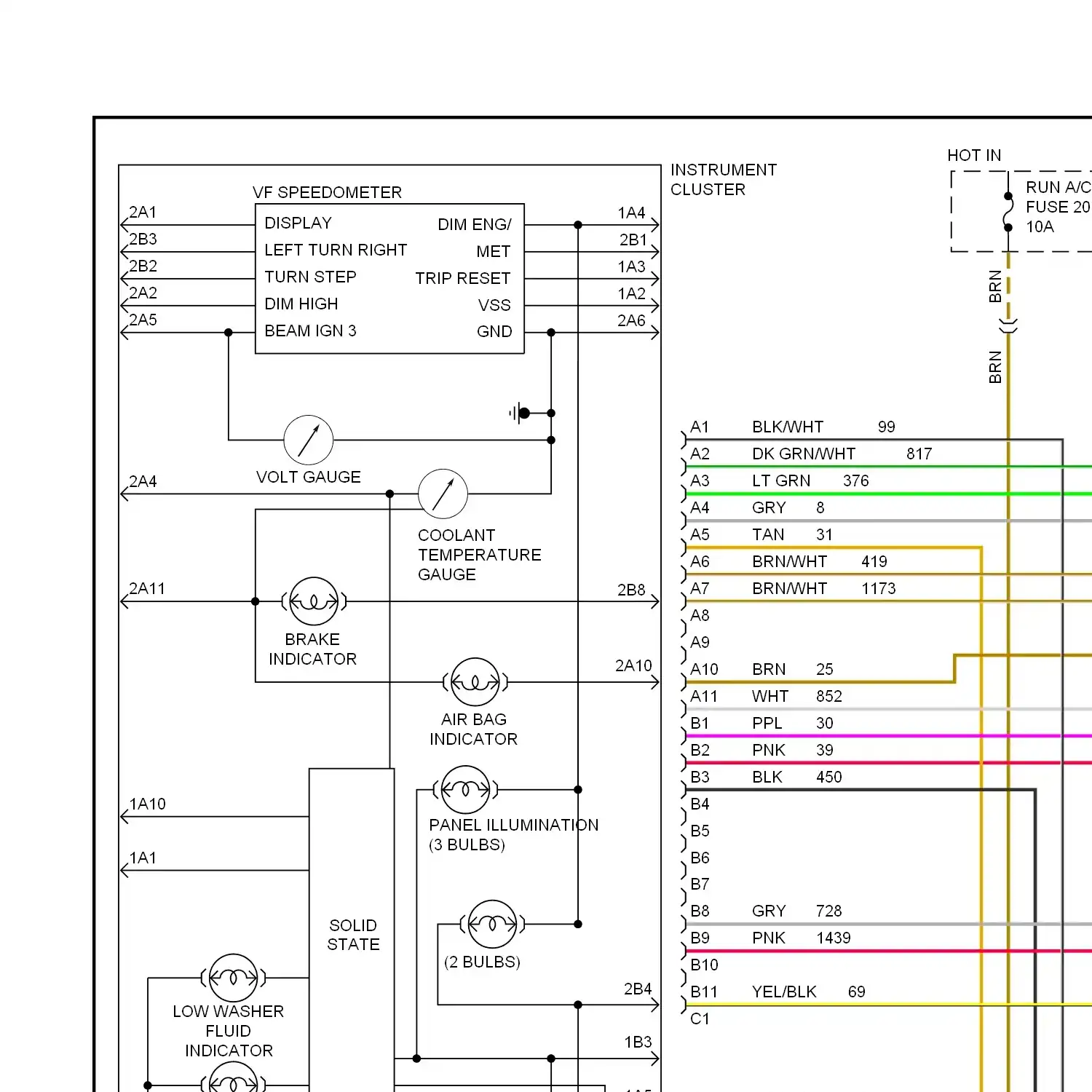This screenshot has height=1092, width=1092.
Task: Click the LT GRN wire label
Action: click(781, 480)
